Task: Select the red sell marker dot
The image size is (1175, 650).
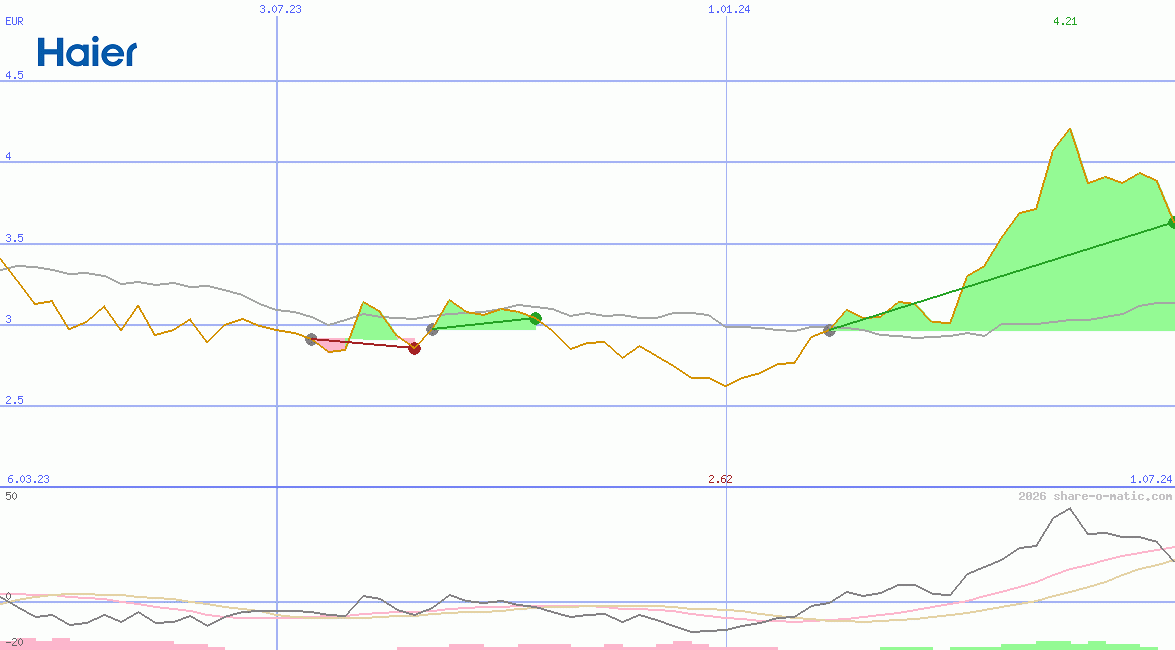Action: tap(414, 348)
